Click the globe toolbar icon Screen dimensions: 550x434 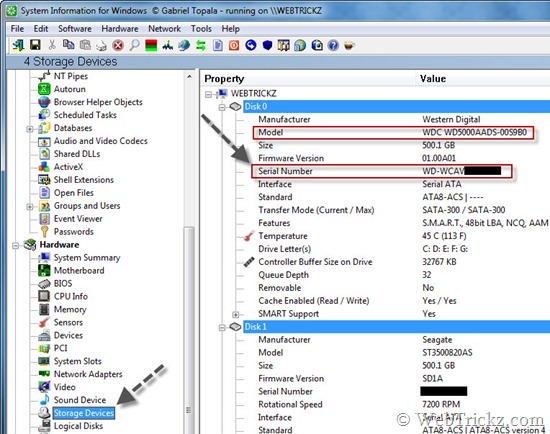click(184, 45)
